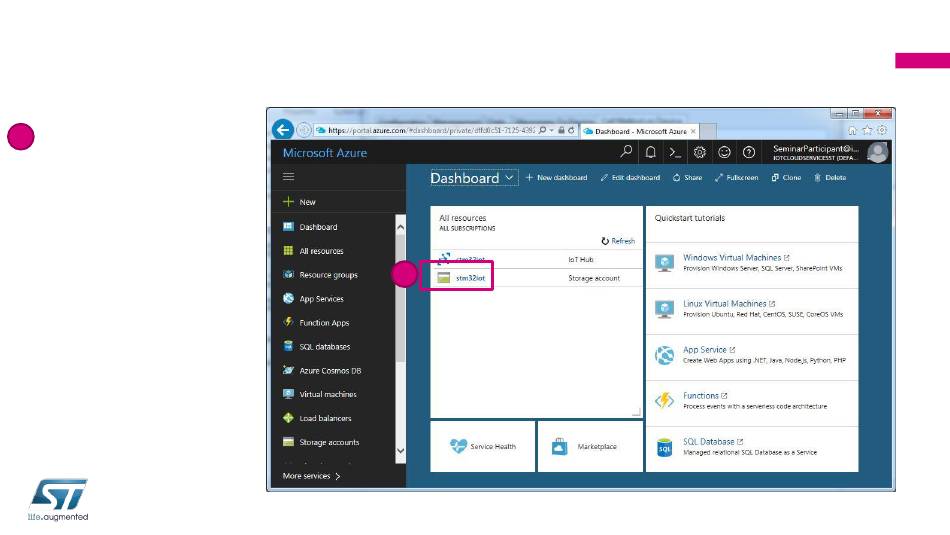The width and height of the screenshot is (950, 535).
Task: Click the Functions lightning bolt icon
Action: point(664,401)
